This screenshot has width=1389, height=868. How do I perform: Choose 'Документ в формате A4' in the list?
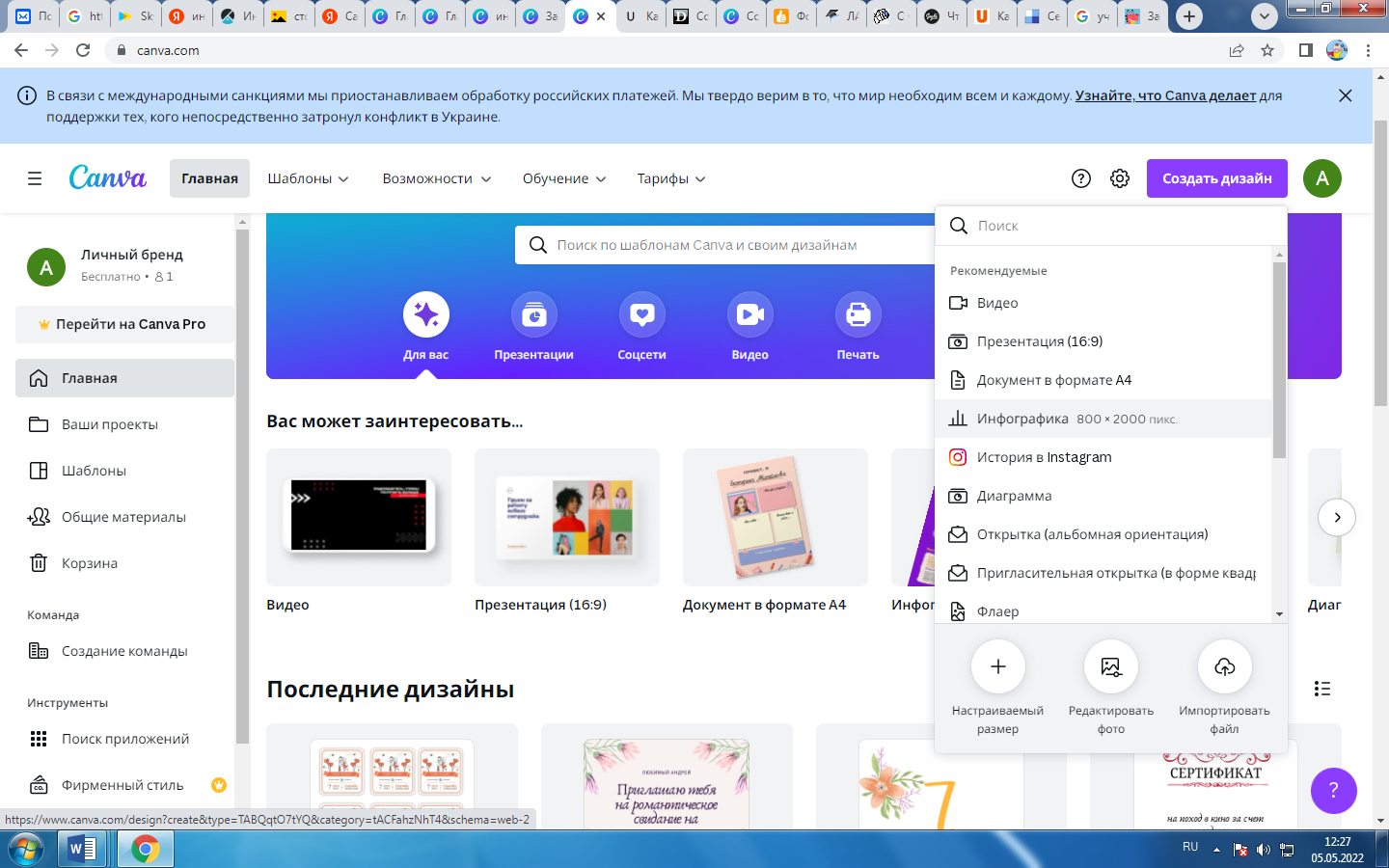click(1103, 380)
